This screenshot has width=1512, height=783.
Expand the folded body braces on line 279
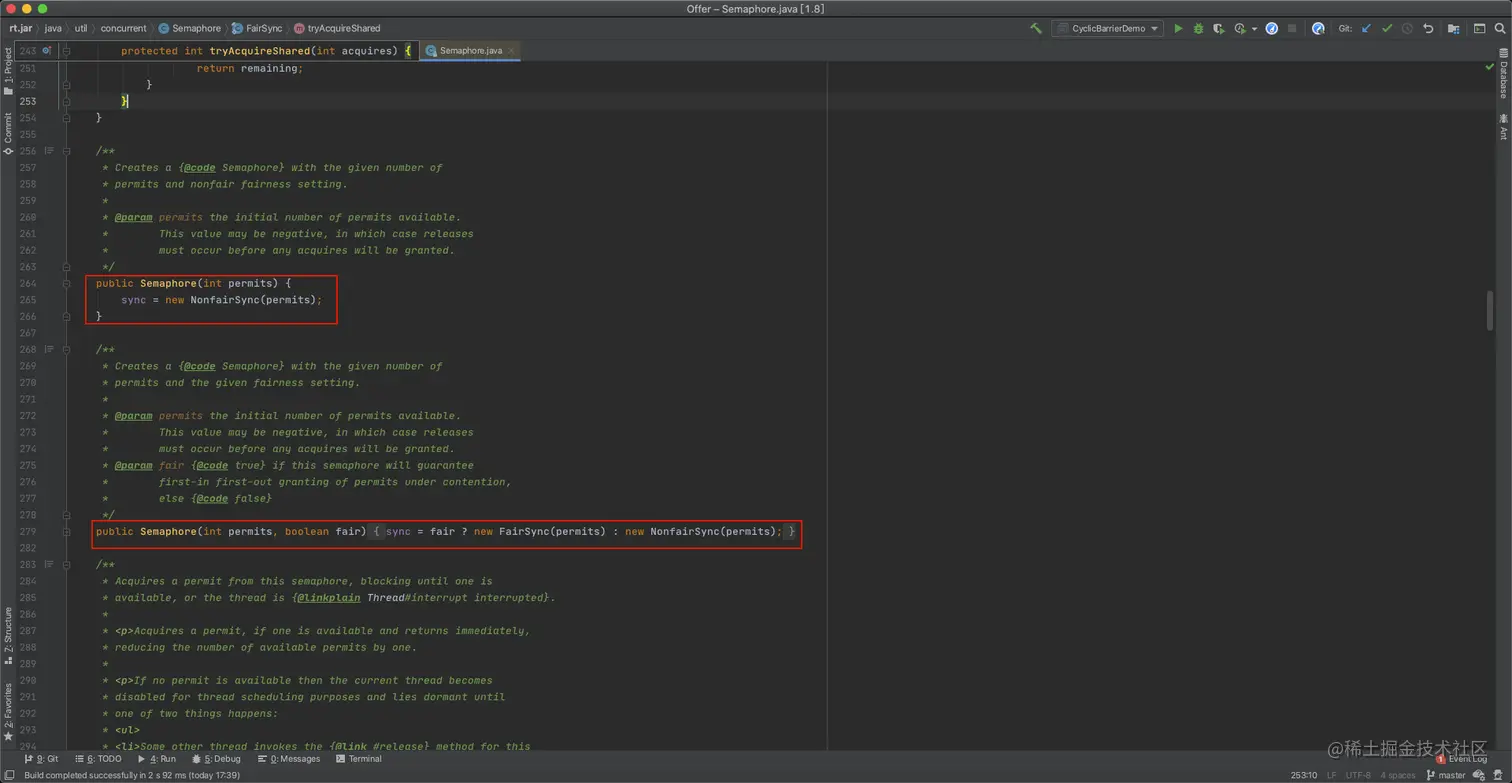377,531
